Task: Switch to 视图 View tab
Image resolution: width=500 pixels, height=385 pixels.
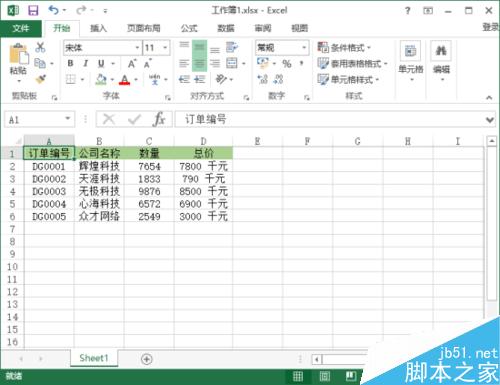Action: tap(299, 28)
